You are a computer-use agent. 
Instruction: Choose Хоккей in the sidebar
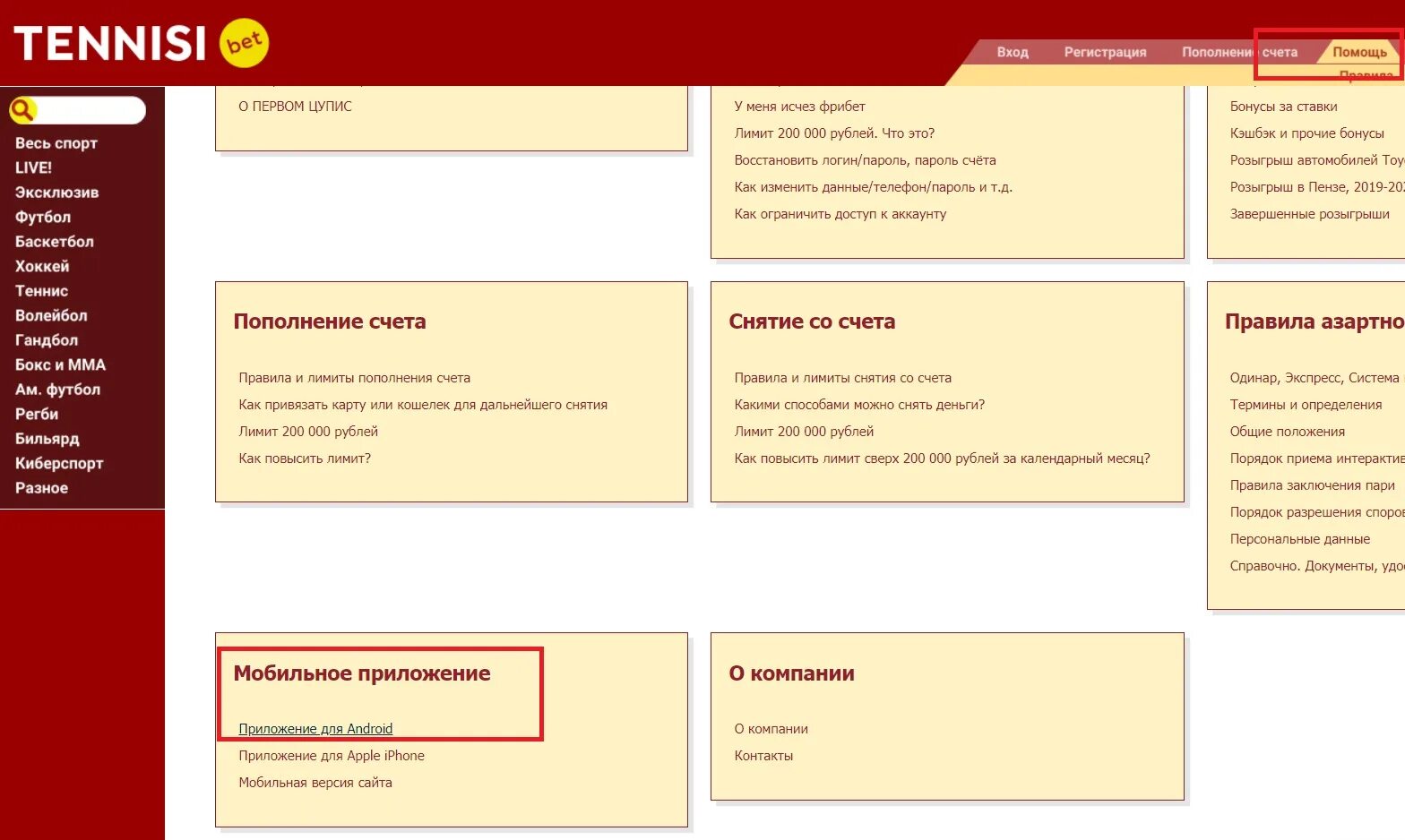[x=42, y=266]
